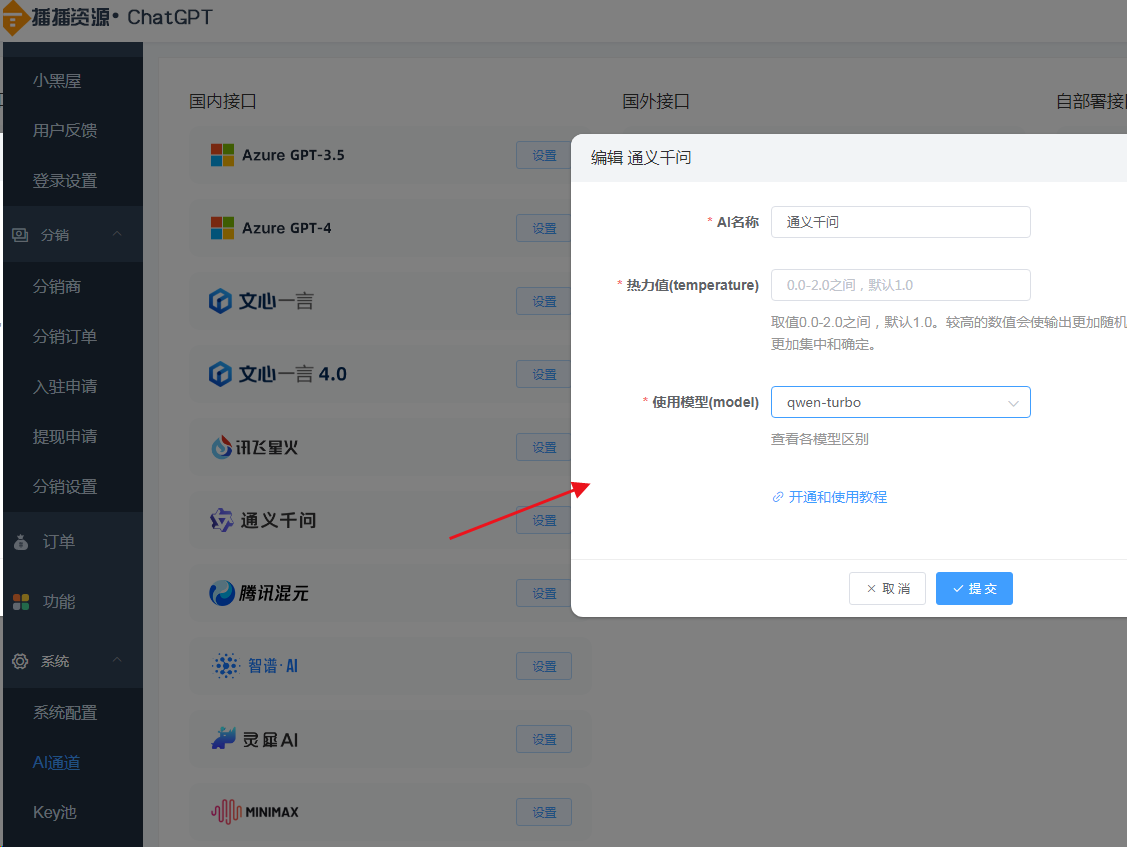Click 取消 to cancel the dialog
The width and height of the screenshot is (1127, 847).
(x=887, y=588)
